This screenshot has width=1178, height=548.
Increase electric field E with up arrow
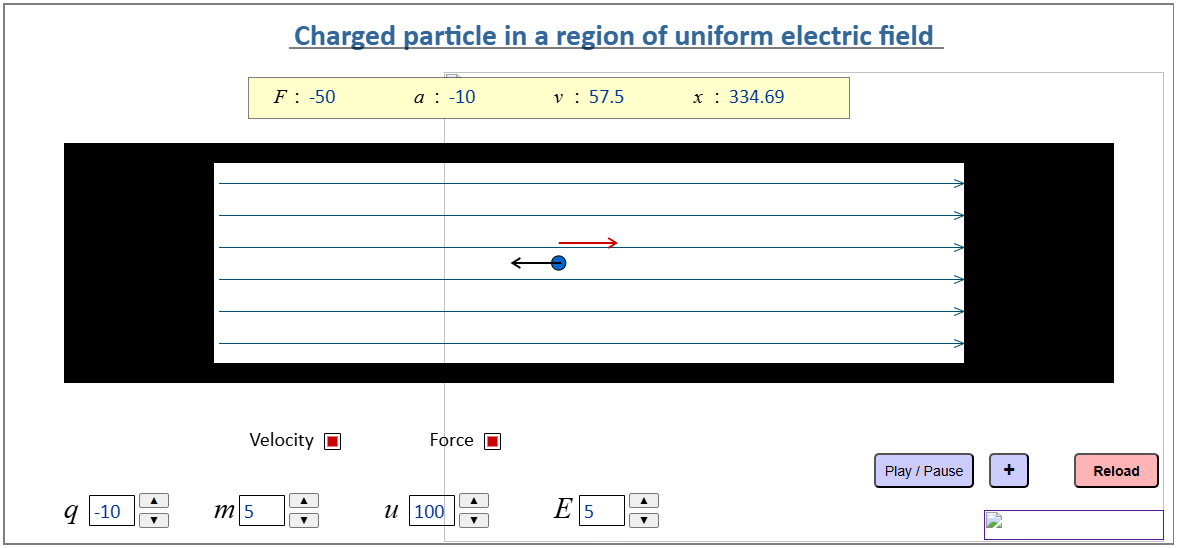click(644, 501)
